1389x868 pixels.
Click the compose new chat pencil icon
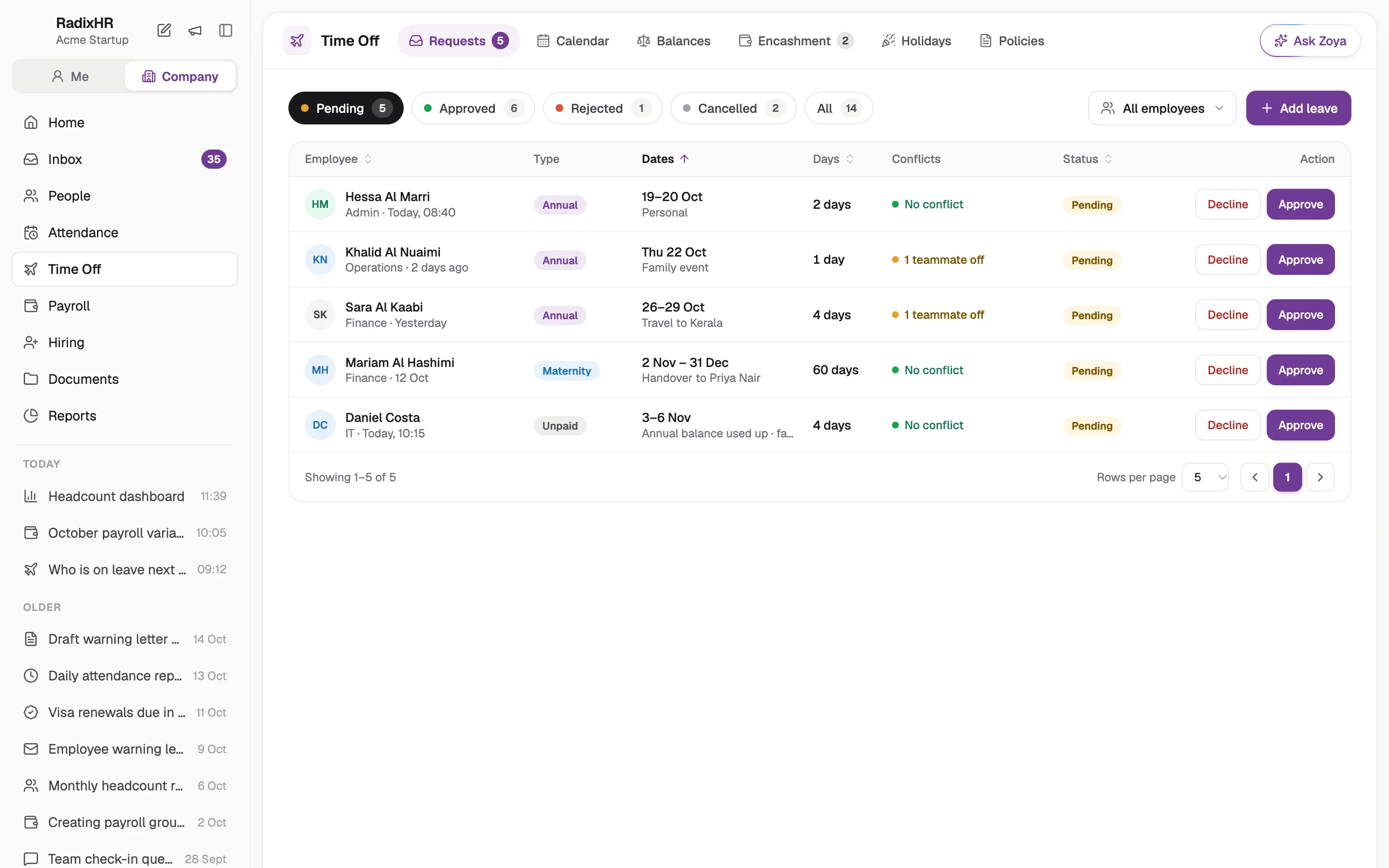(164, 30)
